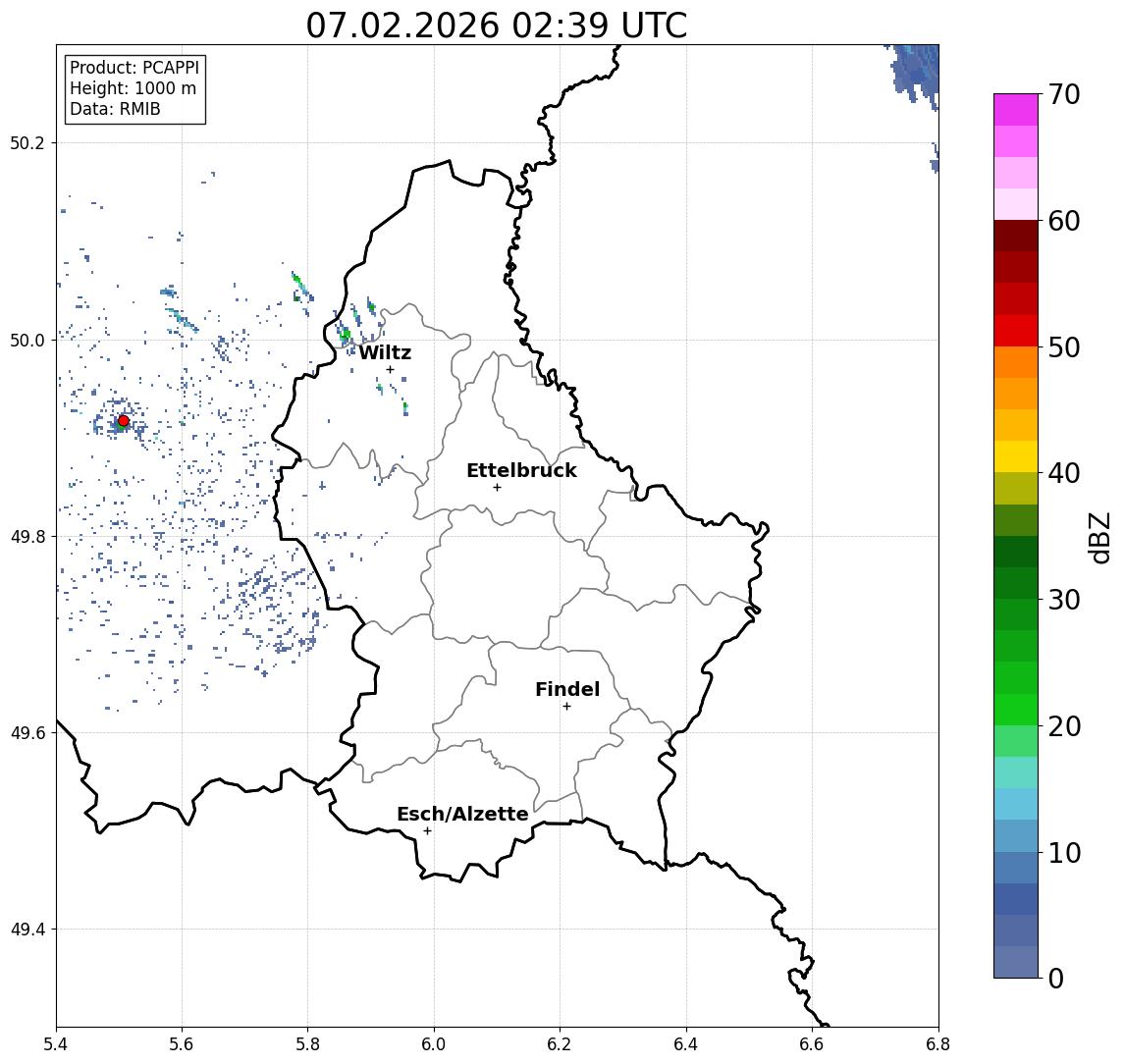Click the green radar echo northwest of Wiltz
The image size is (1124, 1064).
tap(346, 334)
